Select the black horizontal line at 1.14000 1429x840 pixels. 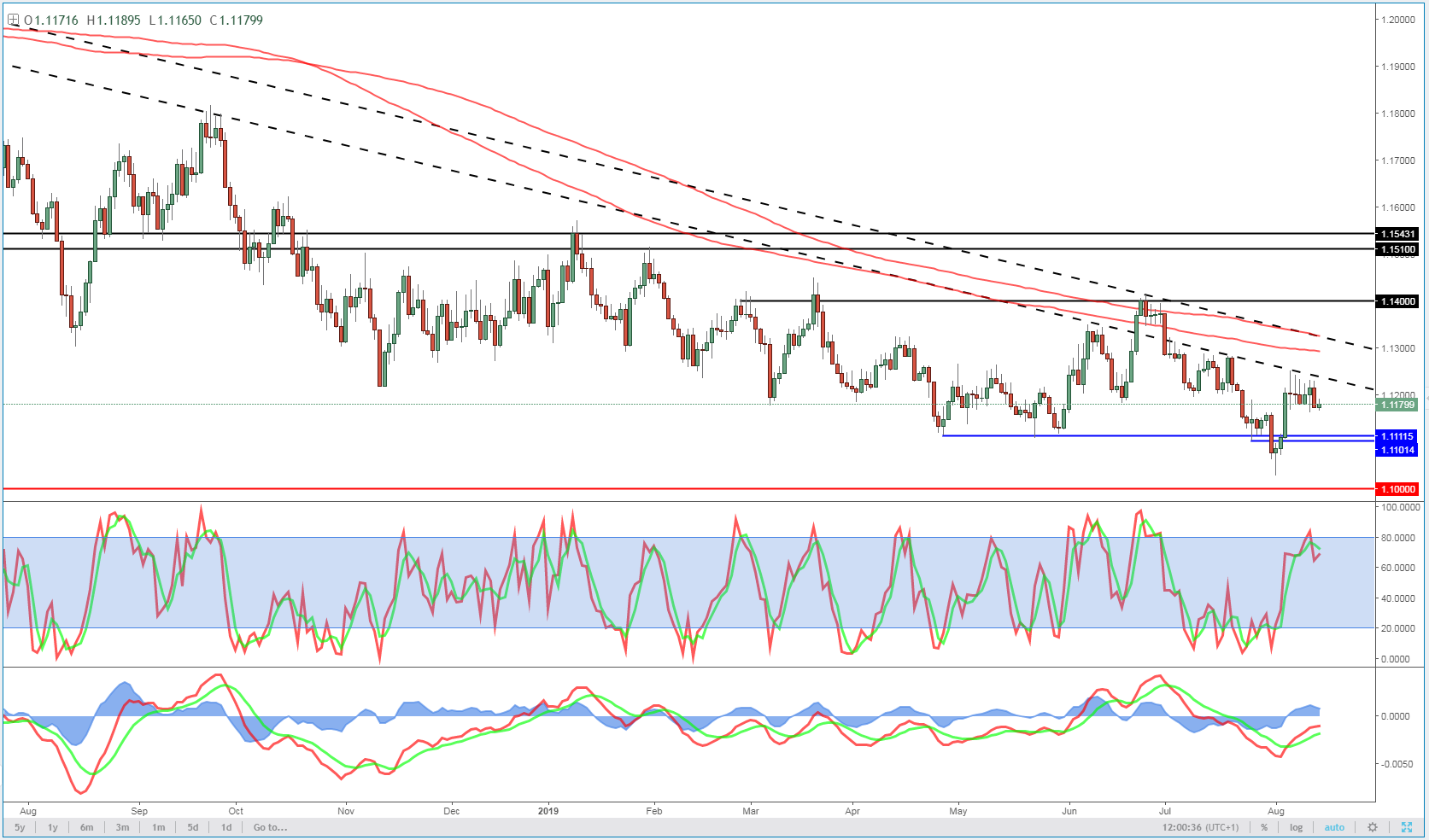[1059, 300]
